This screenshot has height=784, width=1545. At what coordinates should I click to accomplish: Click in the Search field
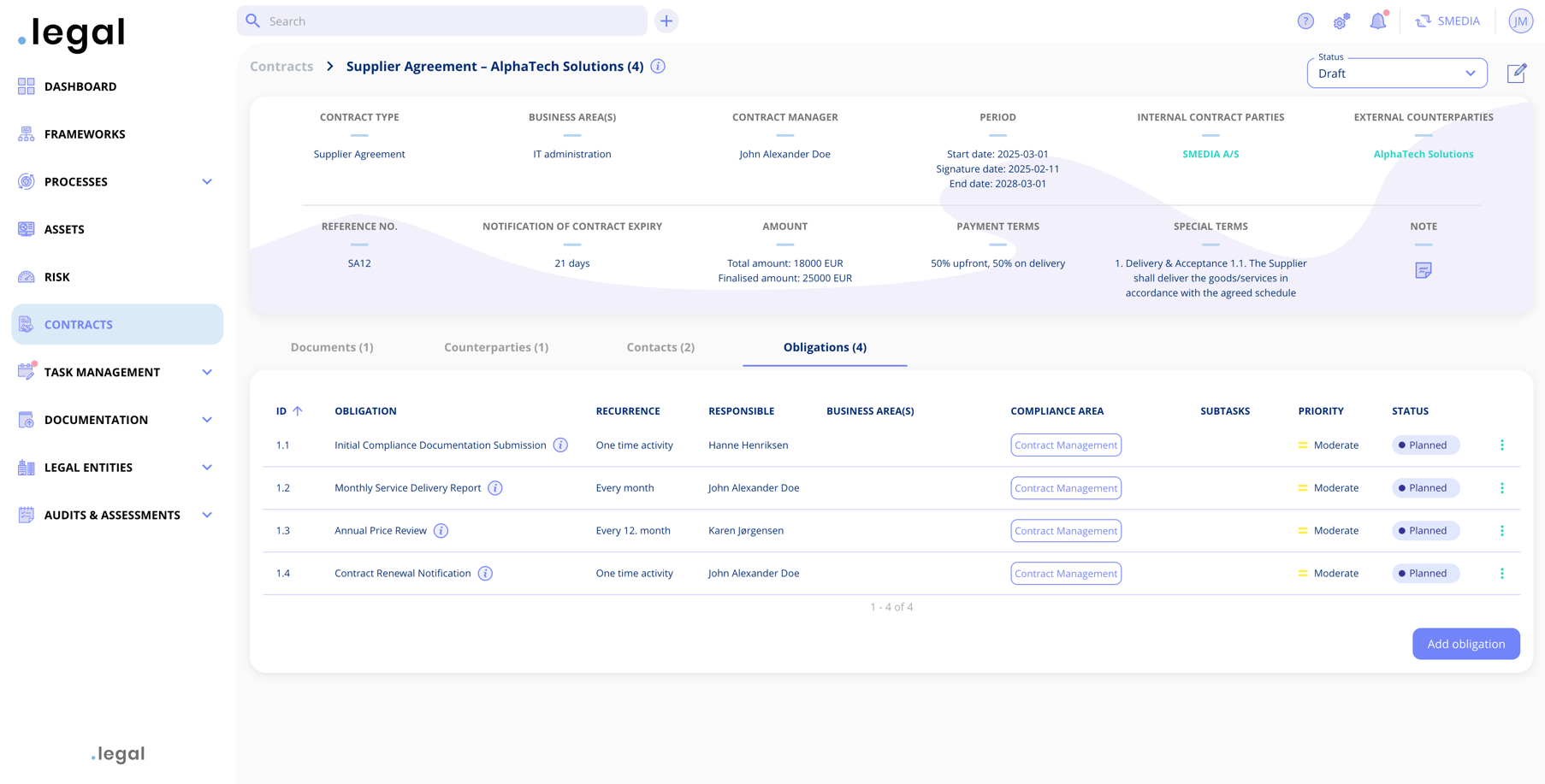click(442, 21)
